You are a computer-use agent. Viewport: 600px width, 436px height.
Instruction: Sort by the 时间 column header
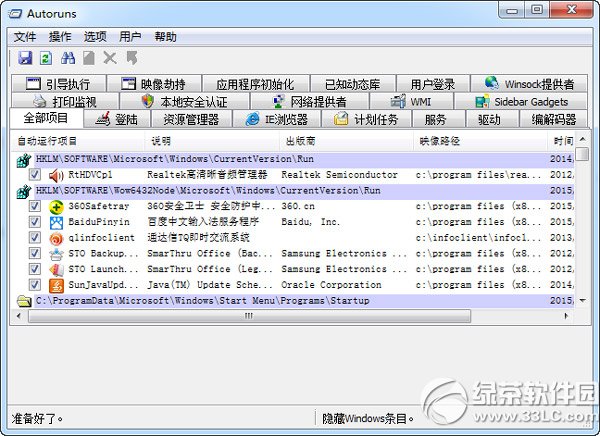coord(562,141)
